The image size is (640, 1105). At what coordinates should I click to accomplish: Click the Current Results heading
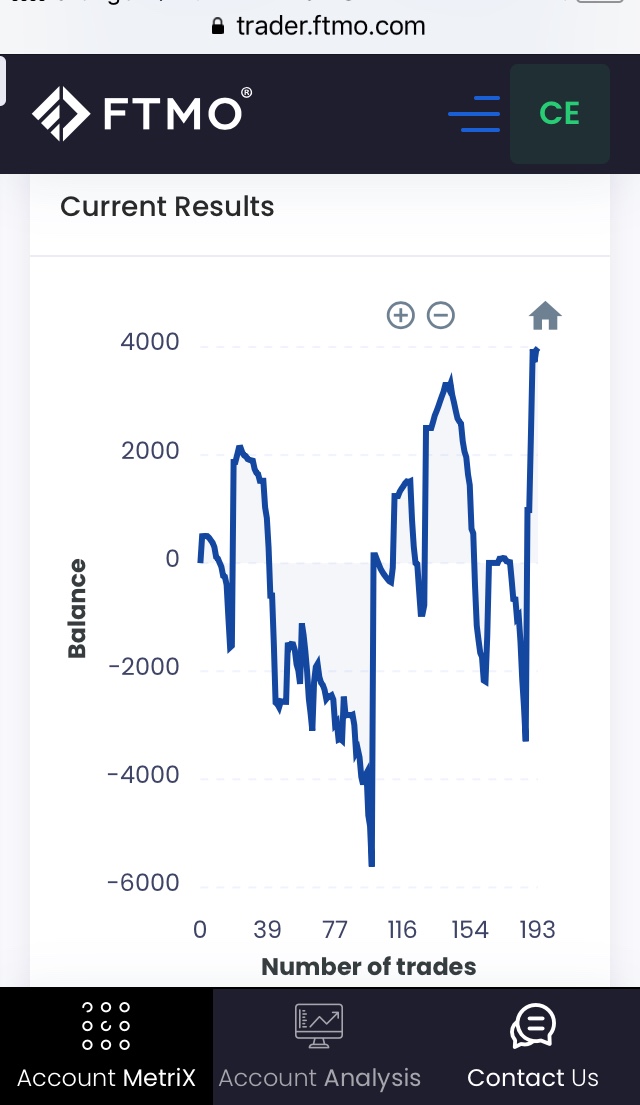coord(167,207)
